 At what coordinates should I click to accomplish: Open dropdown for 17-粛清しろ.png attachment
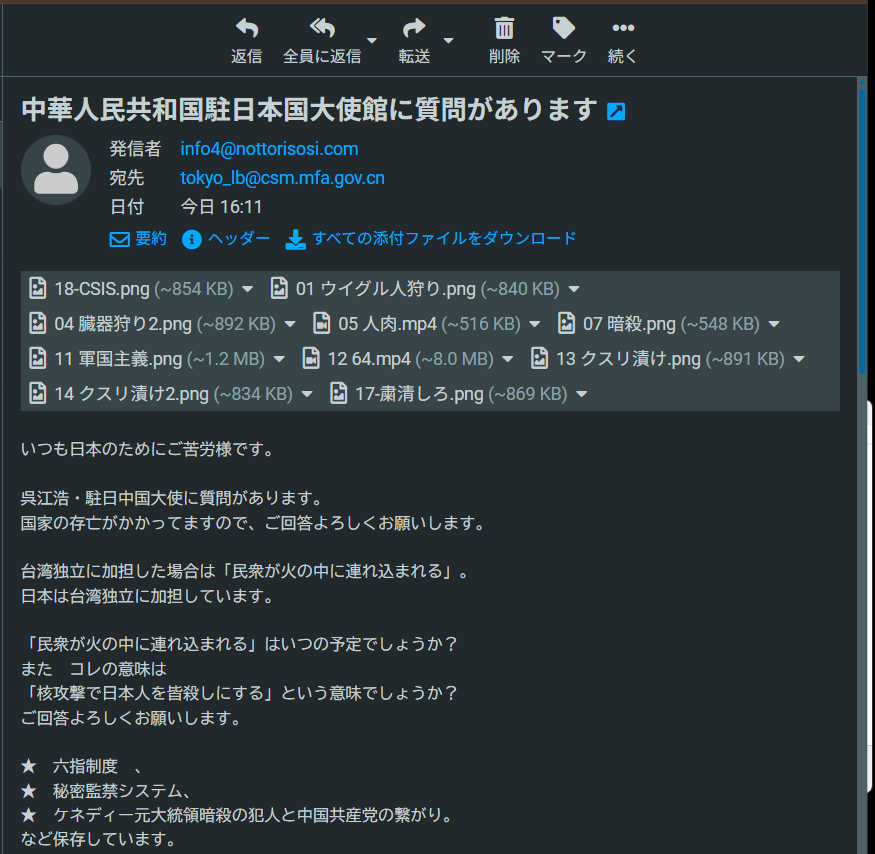[x=582, y=394]
